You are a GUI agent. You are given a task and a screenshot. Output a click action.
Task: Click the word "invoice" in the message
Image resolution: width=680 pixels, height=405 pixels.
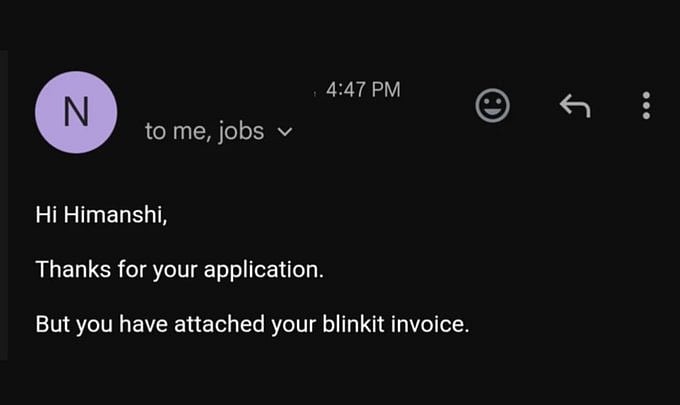(x=439, y=324)
